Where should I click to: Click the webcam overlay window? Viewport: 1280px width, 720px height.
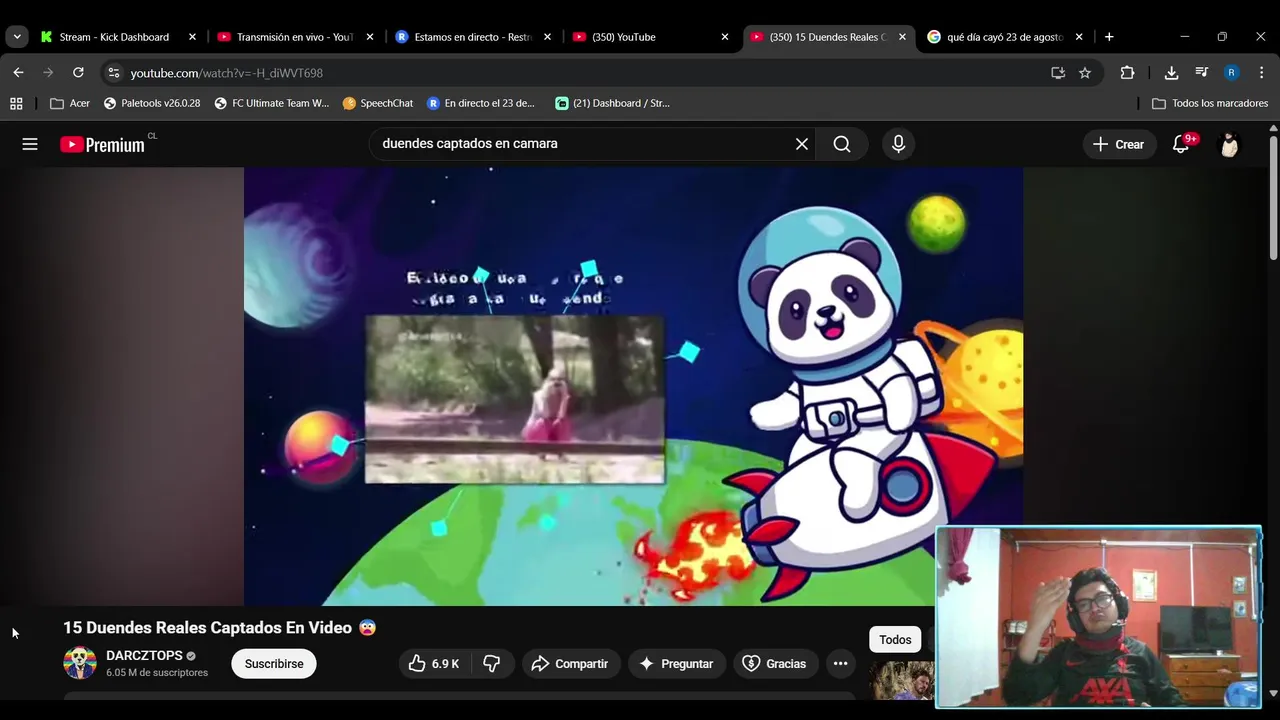click(1098, 617)
